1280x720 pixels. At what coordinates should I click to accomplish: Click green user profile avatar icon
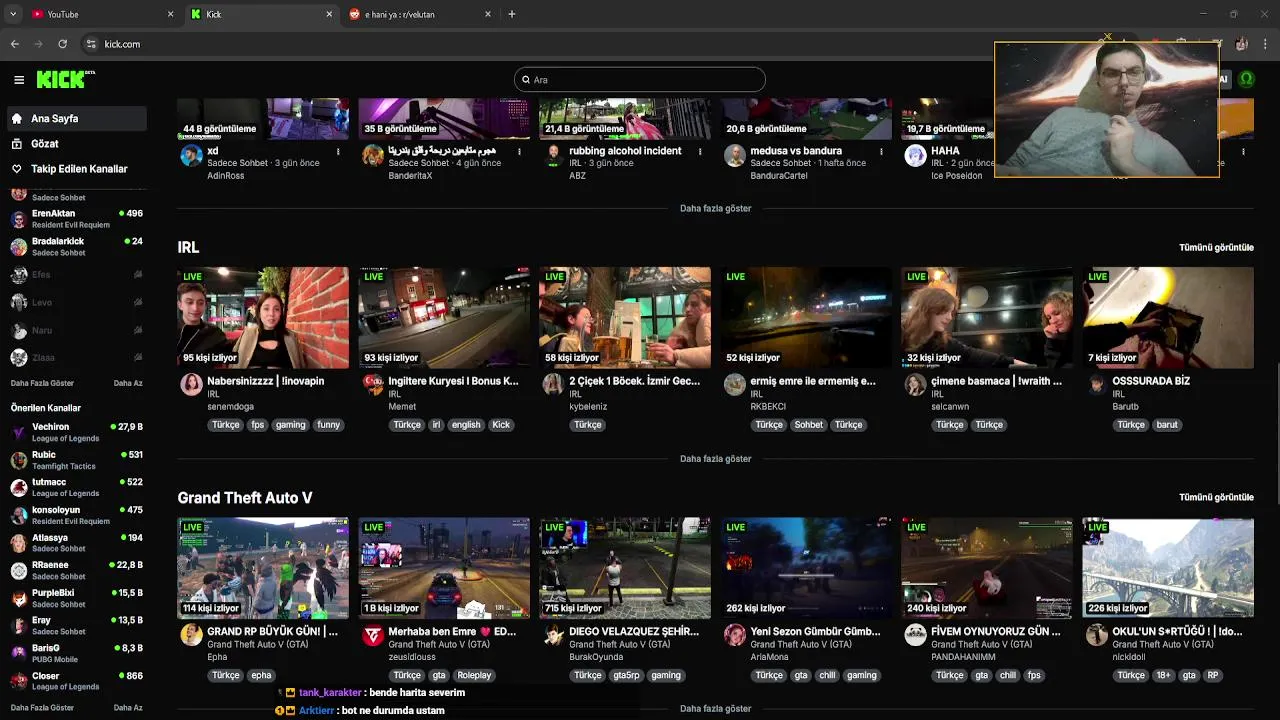[1246, 79]
